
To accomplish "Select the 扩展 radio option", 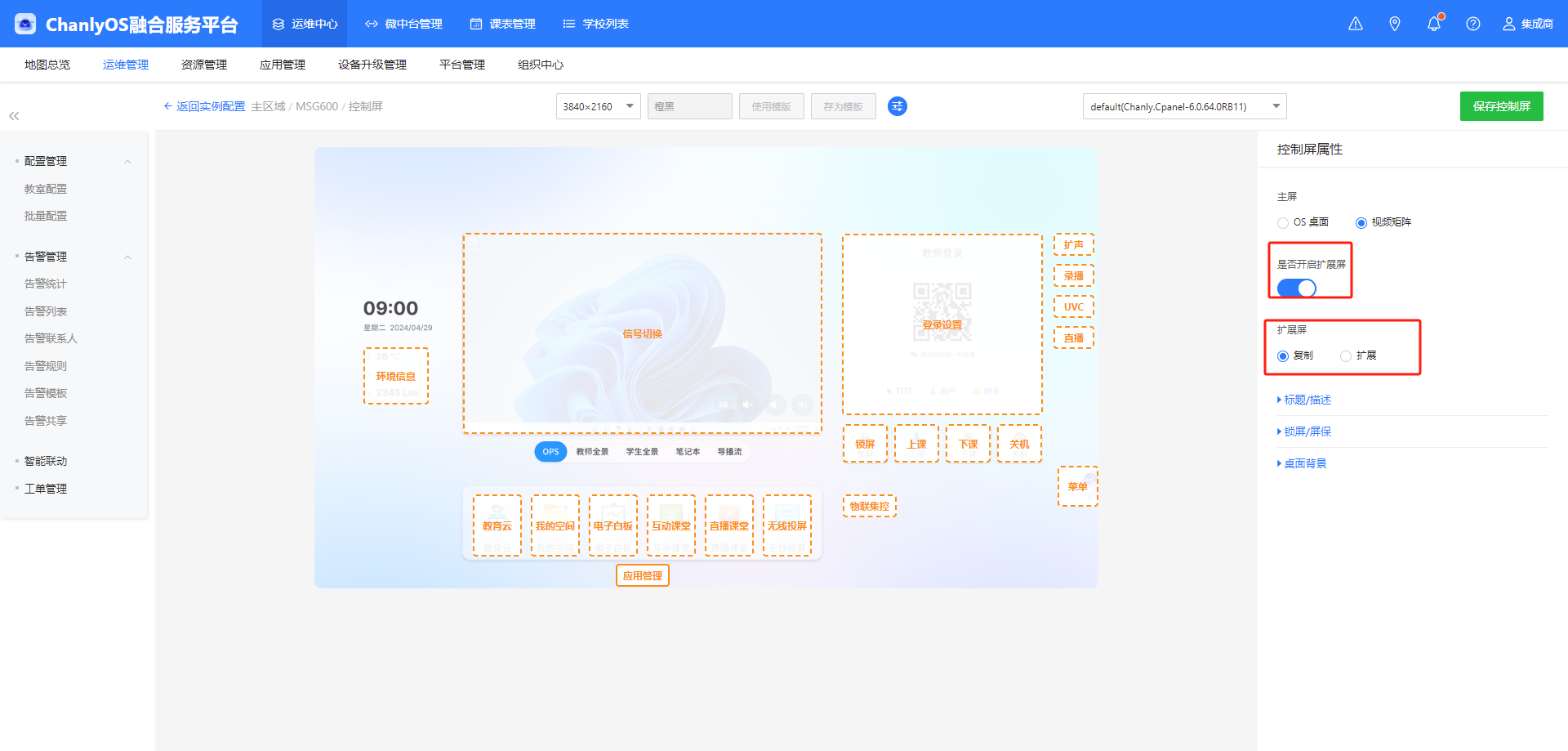I will point(1346,356).
